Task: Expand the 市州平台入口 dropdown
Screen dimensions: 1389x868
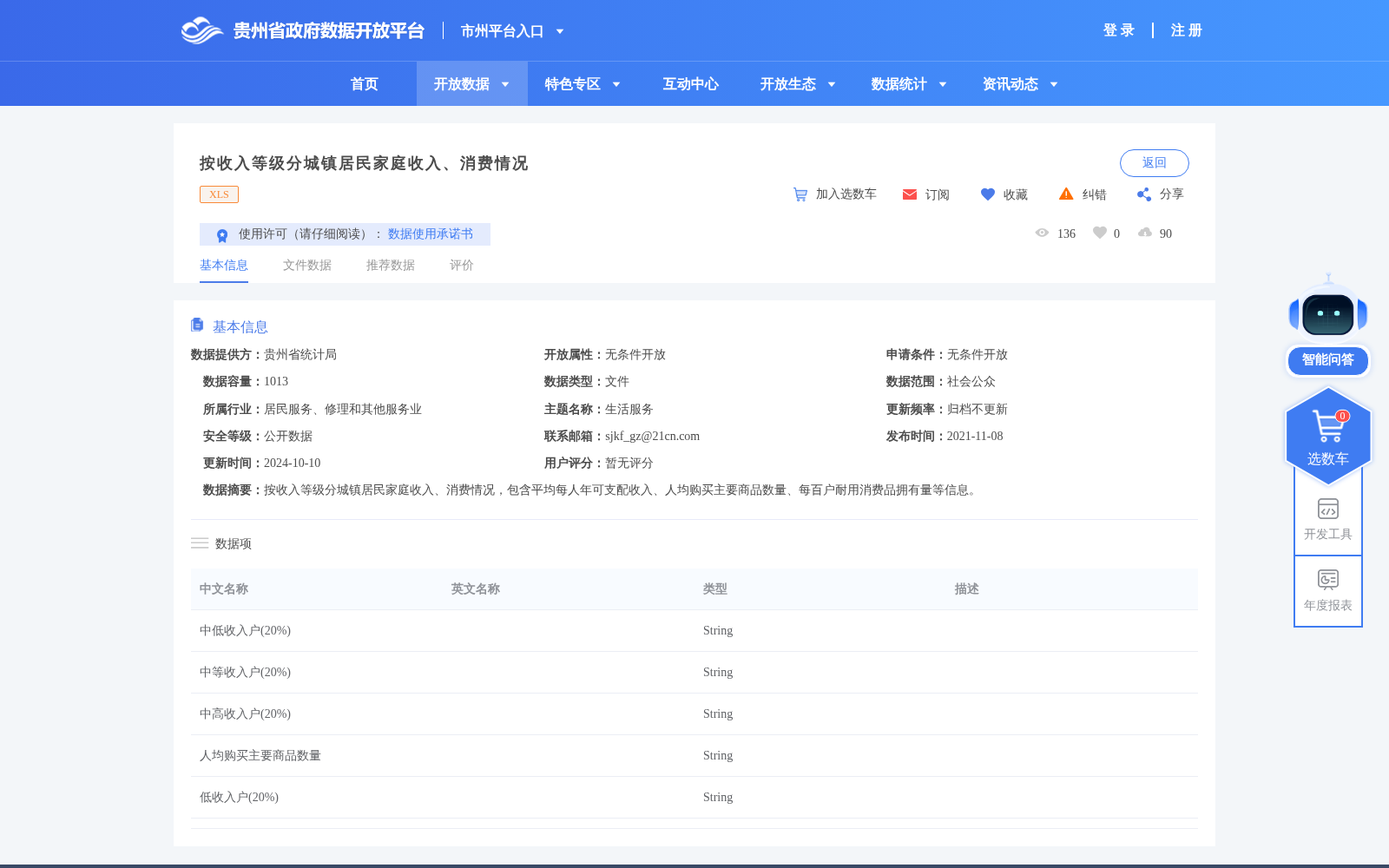Action: click(x=560, y=31)
